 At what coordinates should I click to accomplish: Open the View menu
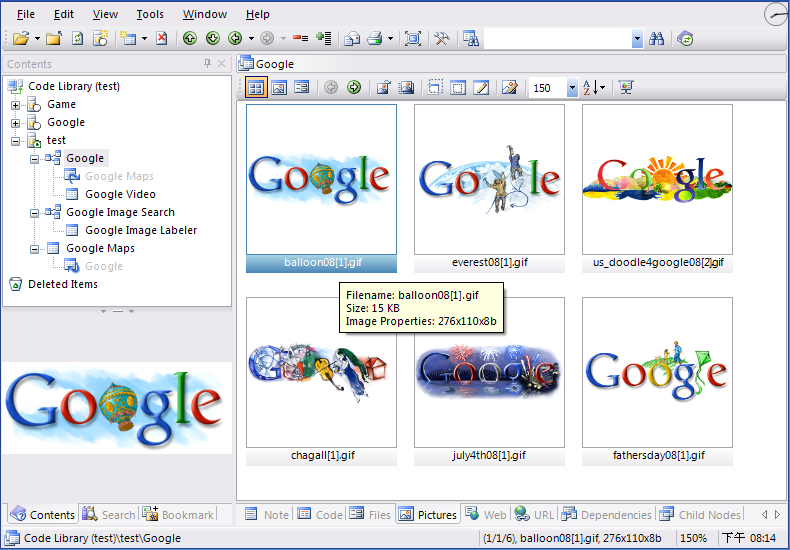pyautogui.click(x=105, y=14)
